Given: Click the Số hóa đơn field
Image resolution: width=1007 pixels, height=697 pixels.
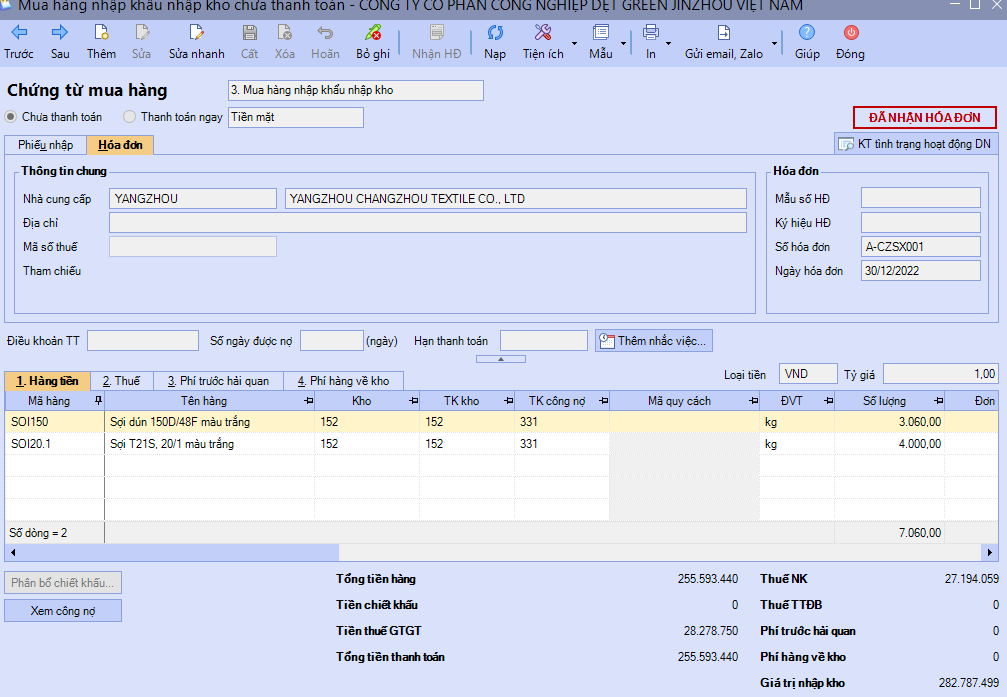Looking at the screenshot, I should coord(920,247).
